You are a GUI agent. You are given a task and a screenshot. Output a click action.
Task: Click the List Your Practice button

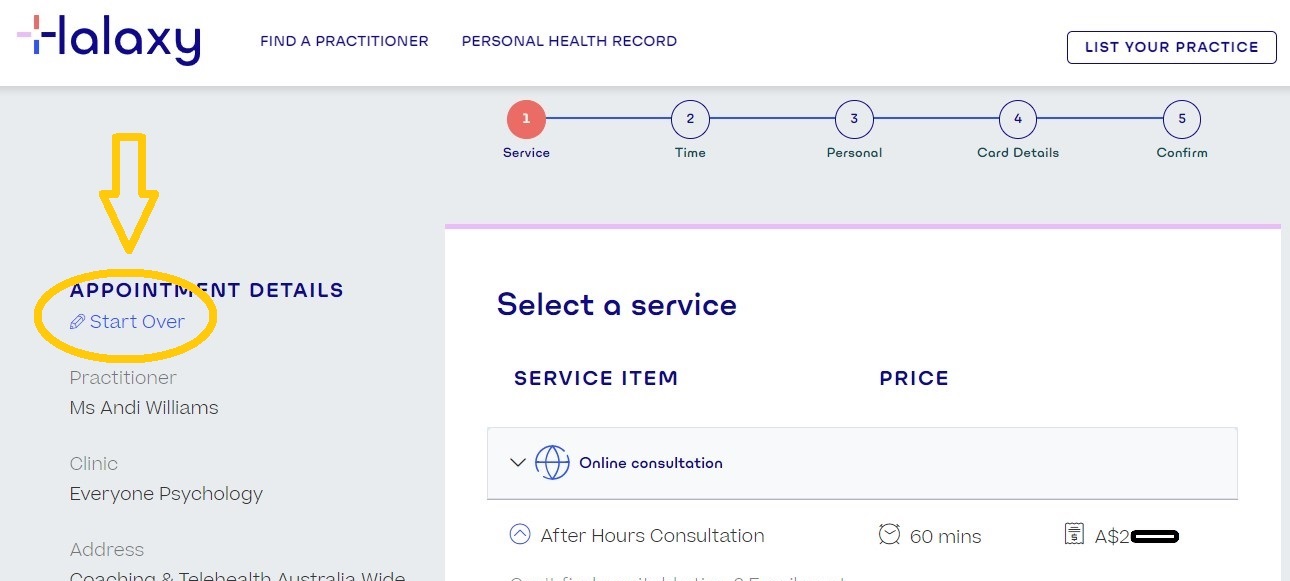point(1171,47)
